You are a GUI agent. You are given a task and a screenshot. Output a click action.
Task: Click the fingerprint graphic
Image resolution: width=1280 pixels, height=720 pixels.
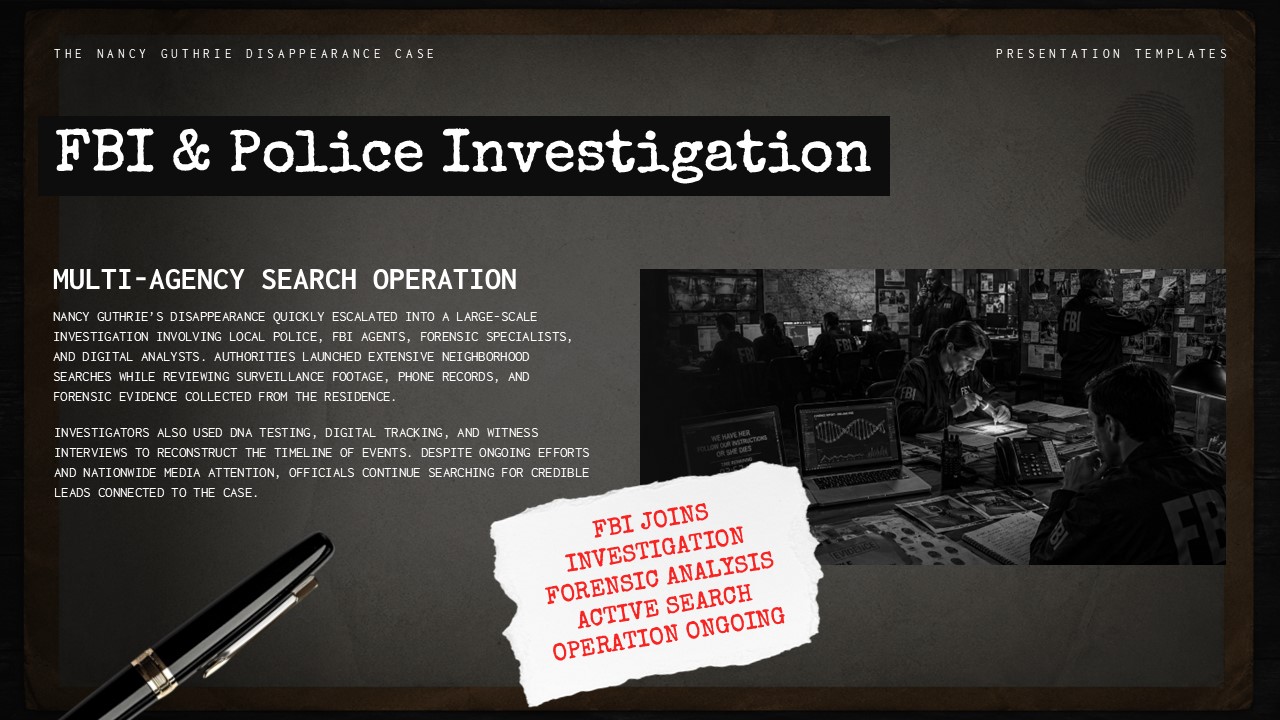[x=1140, y=165]
